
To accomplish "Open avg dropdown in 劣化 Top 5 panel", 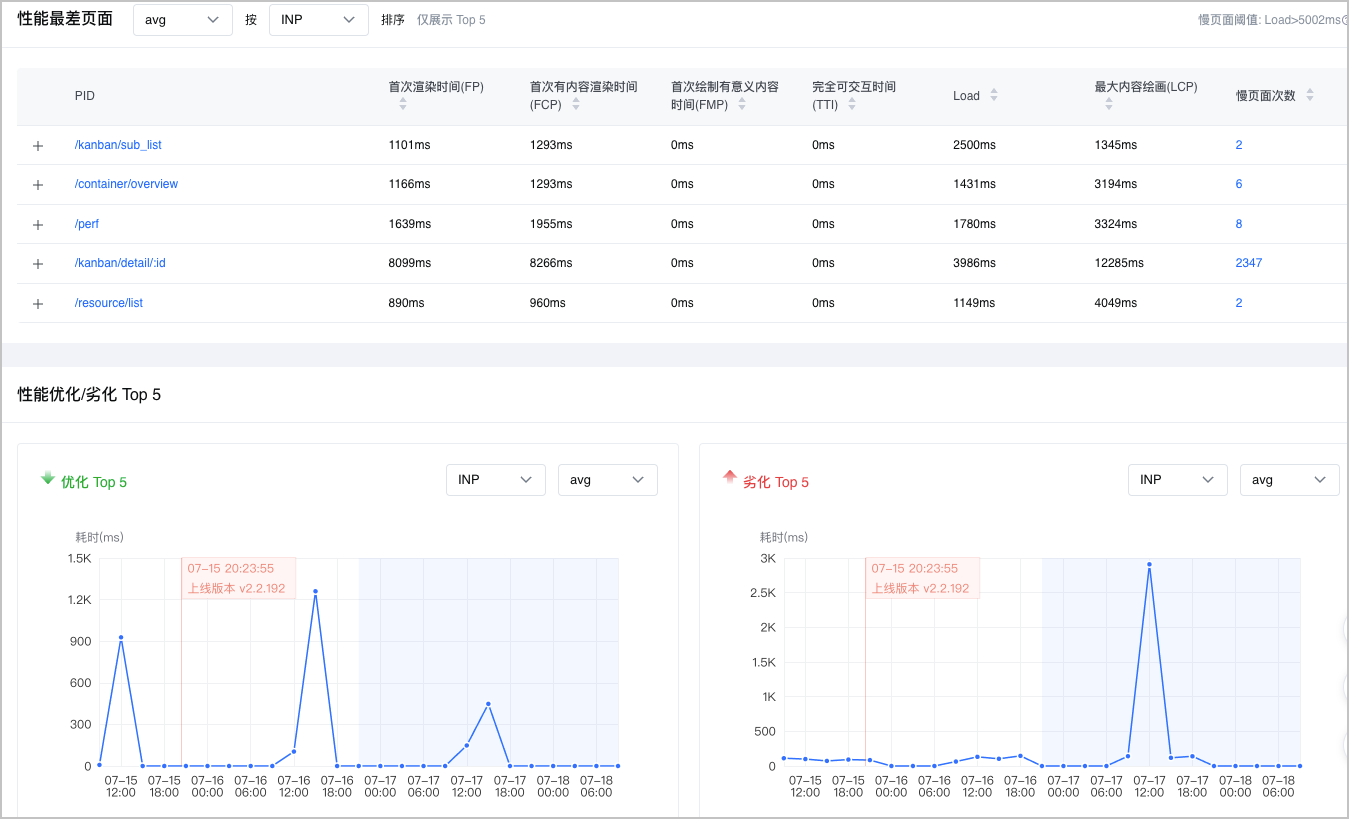I will coord(1290,480).
